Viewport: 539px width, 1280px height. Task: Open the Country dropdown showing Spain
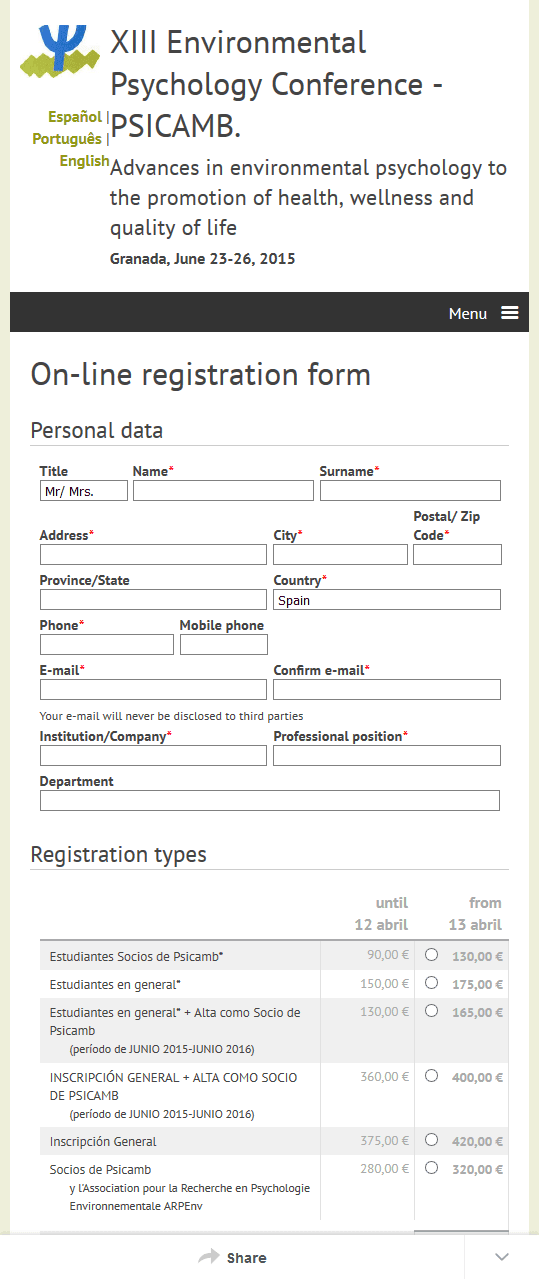(387, 600)
